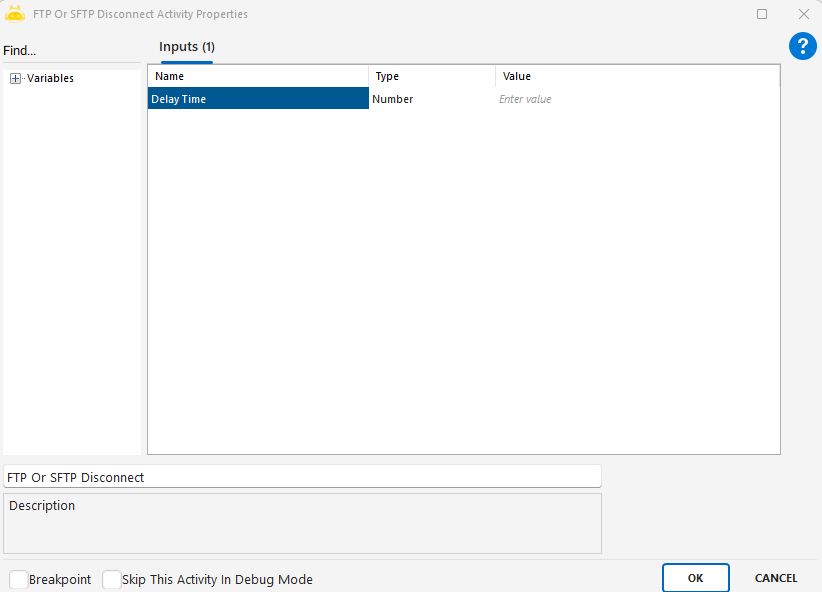Close the Activity Properties dialog window
The image size is (822, 592).
(803, 14)
